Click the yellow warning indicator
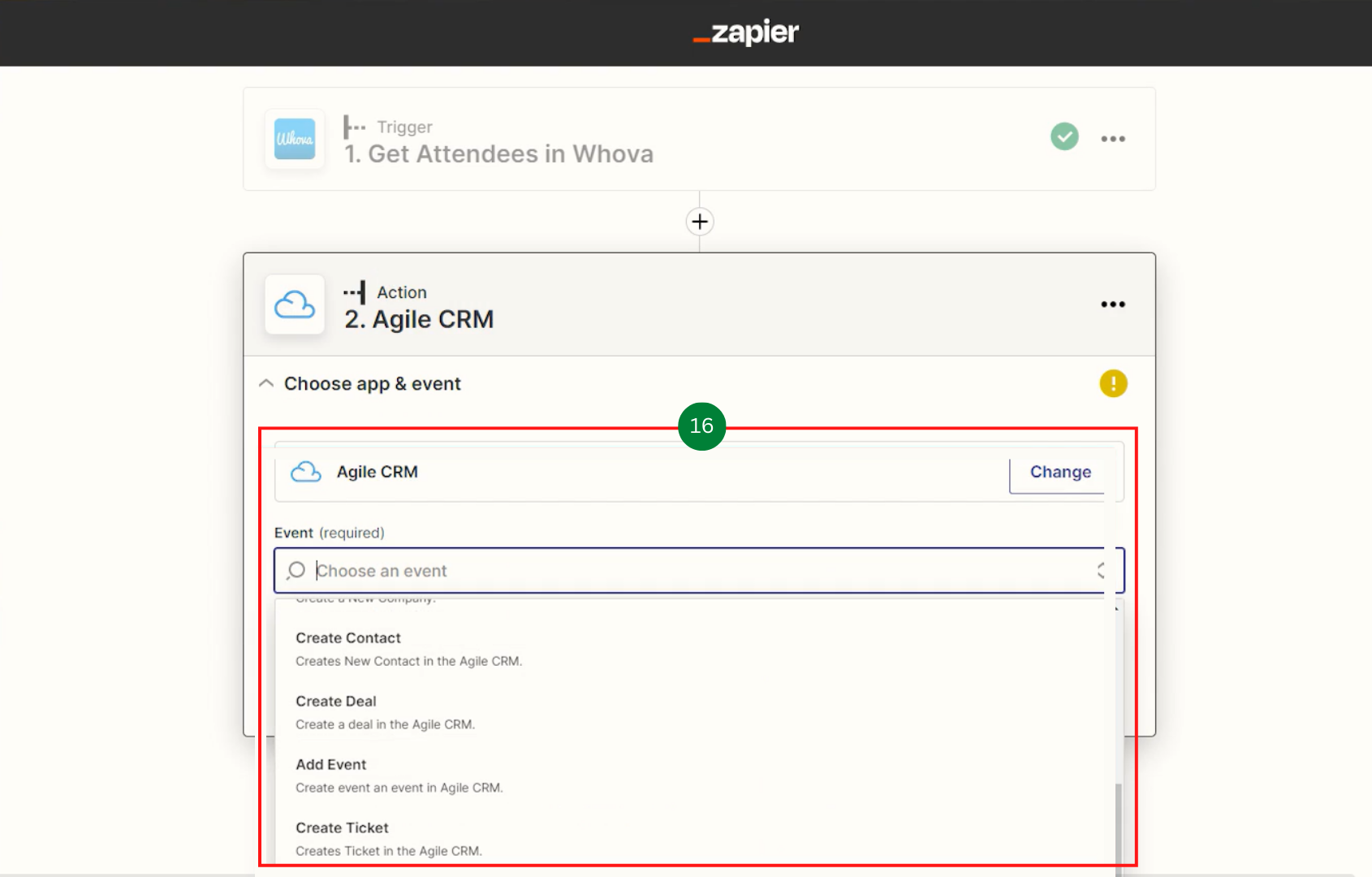Image resolution: width=1372 pixels, height=877 pixels. click(x=1113, y=383)
